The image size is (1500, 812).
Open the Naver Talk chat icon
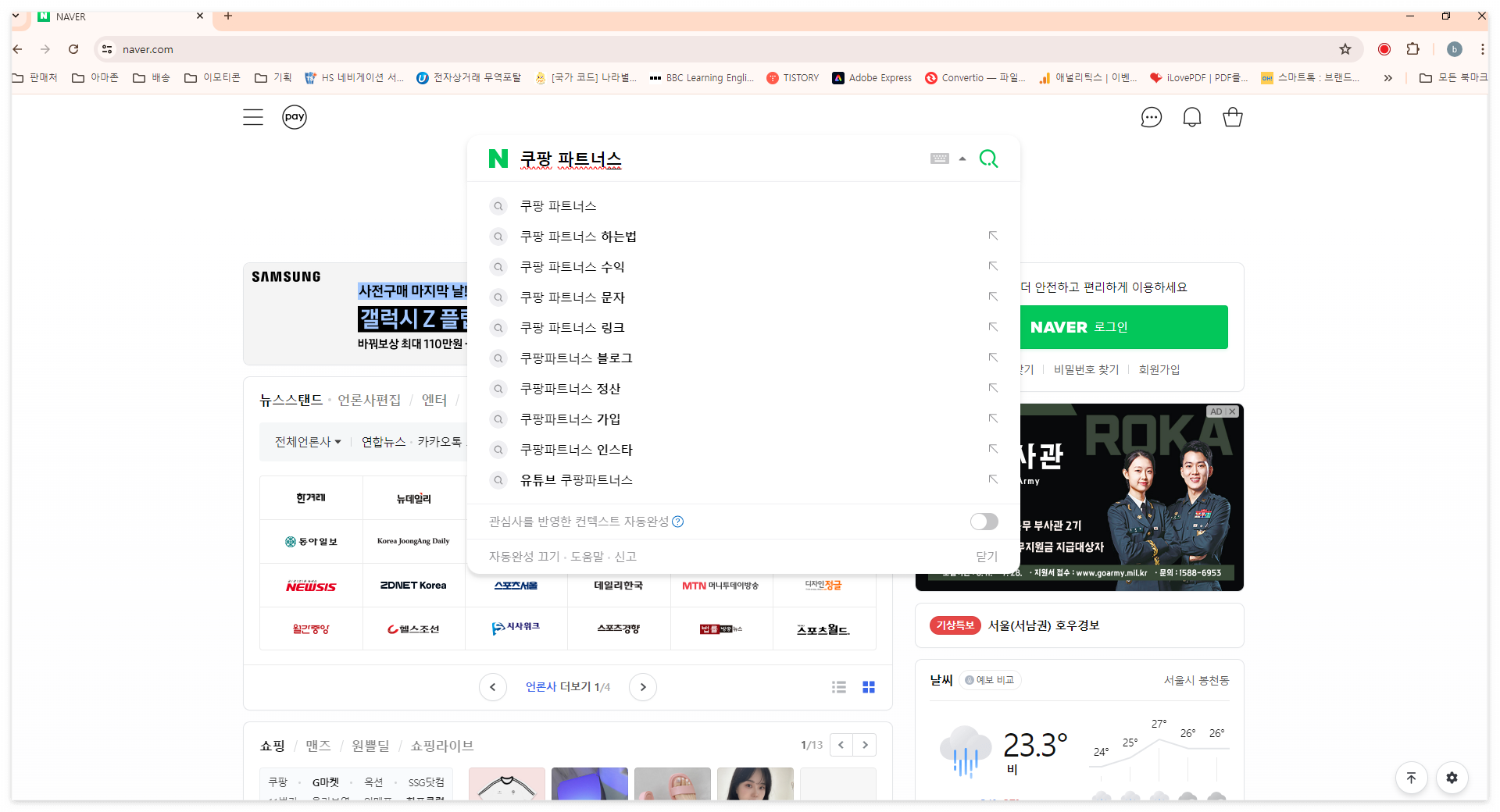coord(1151,117)
